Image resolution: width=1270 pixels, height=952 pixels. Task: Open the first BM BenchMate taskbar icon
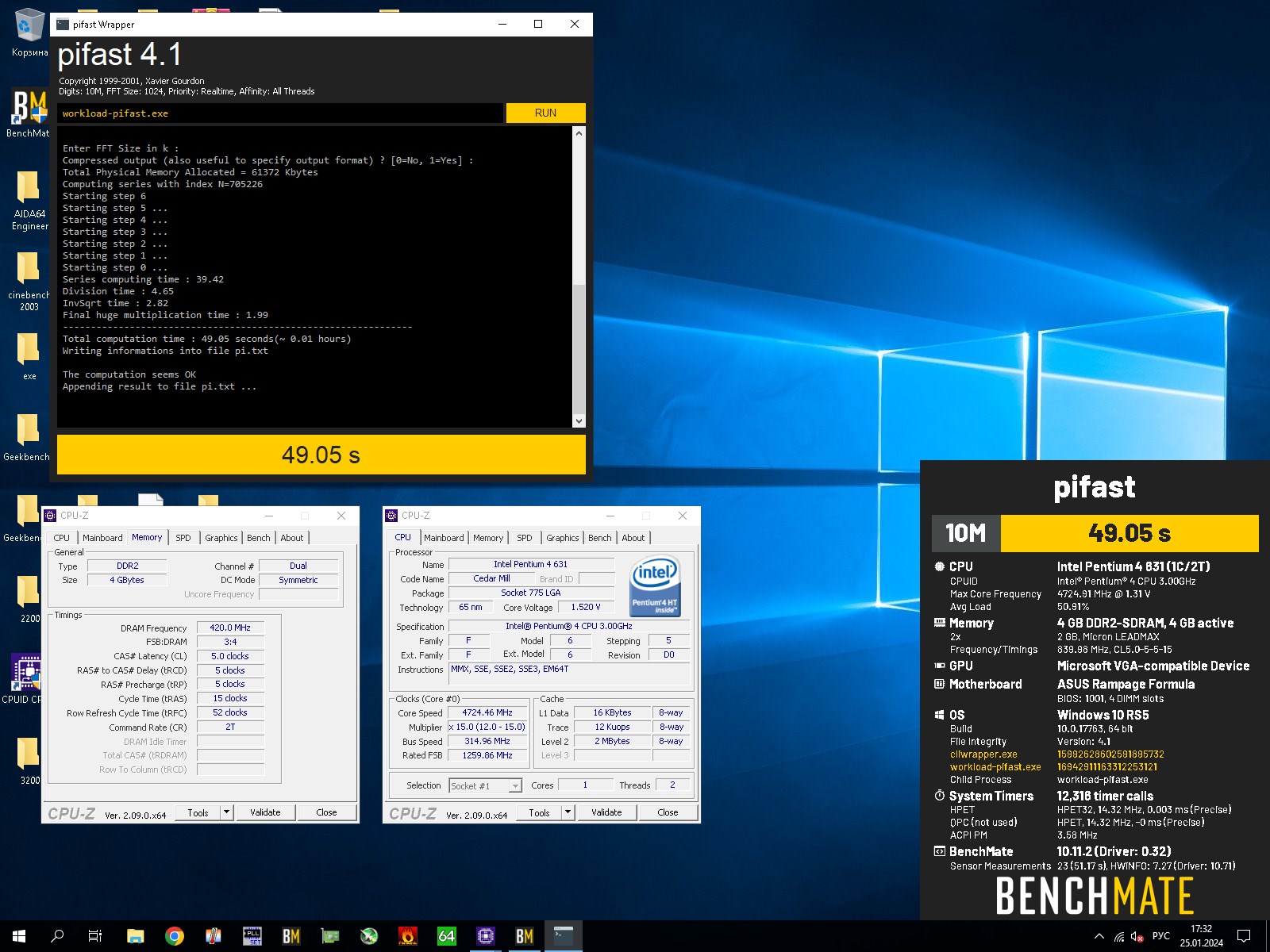[291, 936]
